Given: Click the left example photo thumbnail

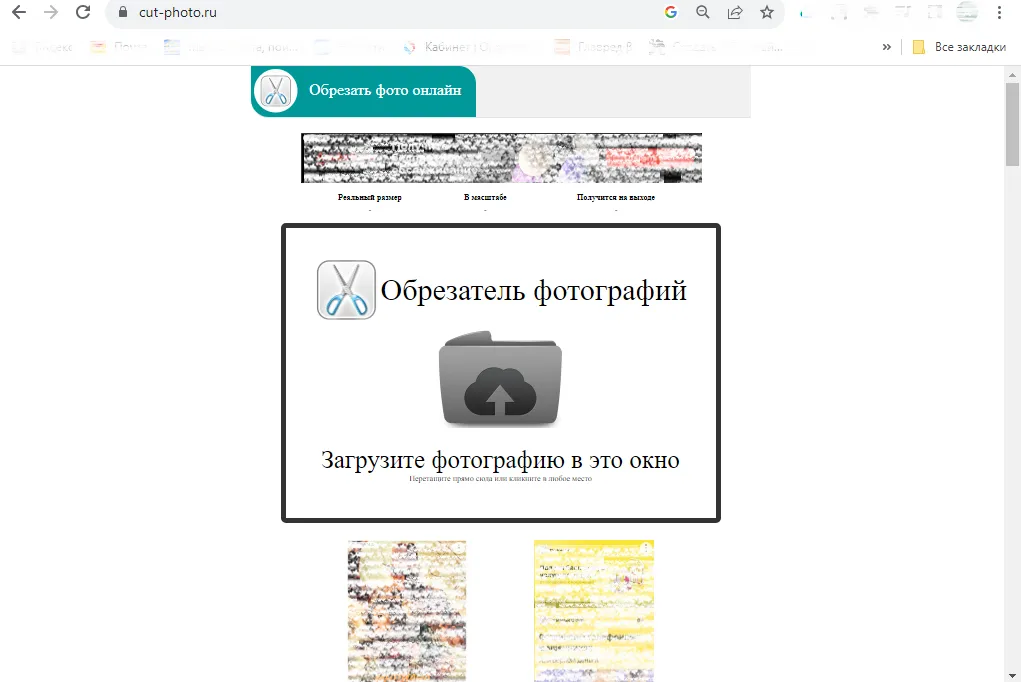Looking at the screenshot, I should [x=406, y=610].
